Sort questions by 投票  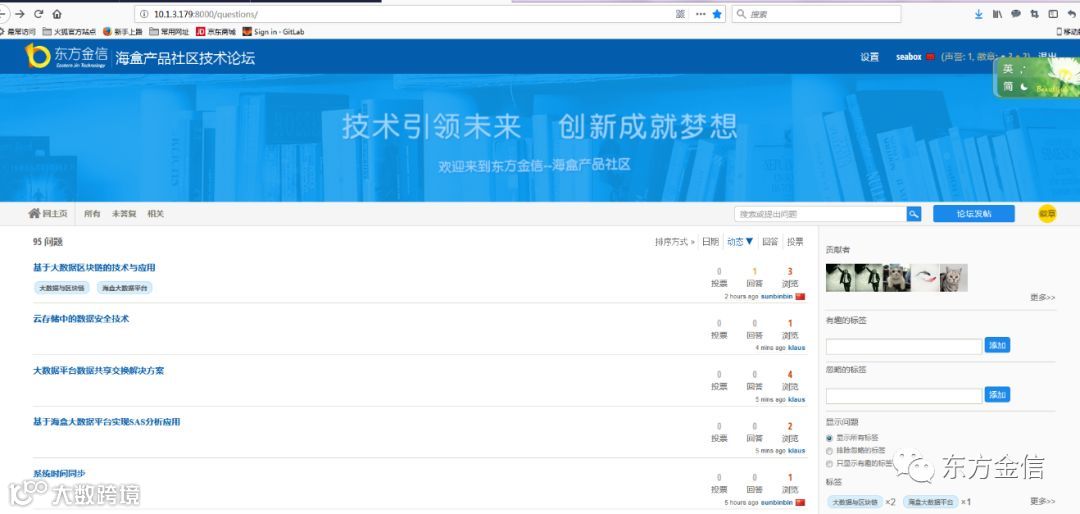[795, 242]
